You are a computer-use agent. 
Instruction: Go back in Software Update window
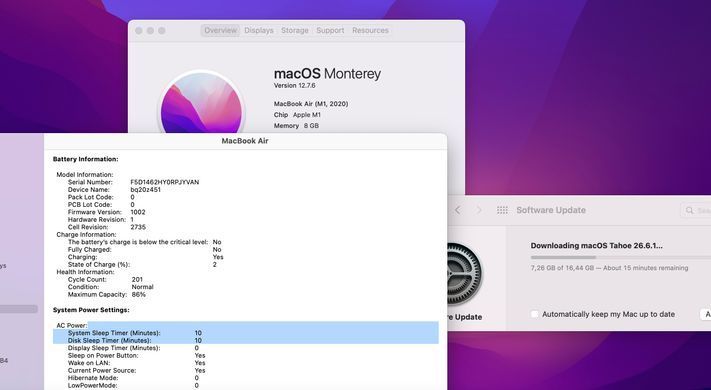click(x=458, y=210)
